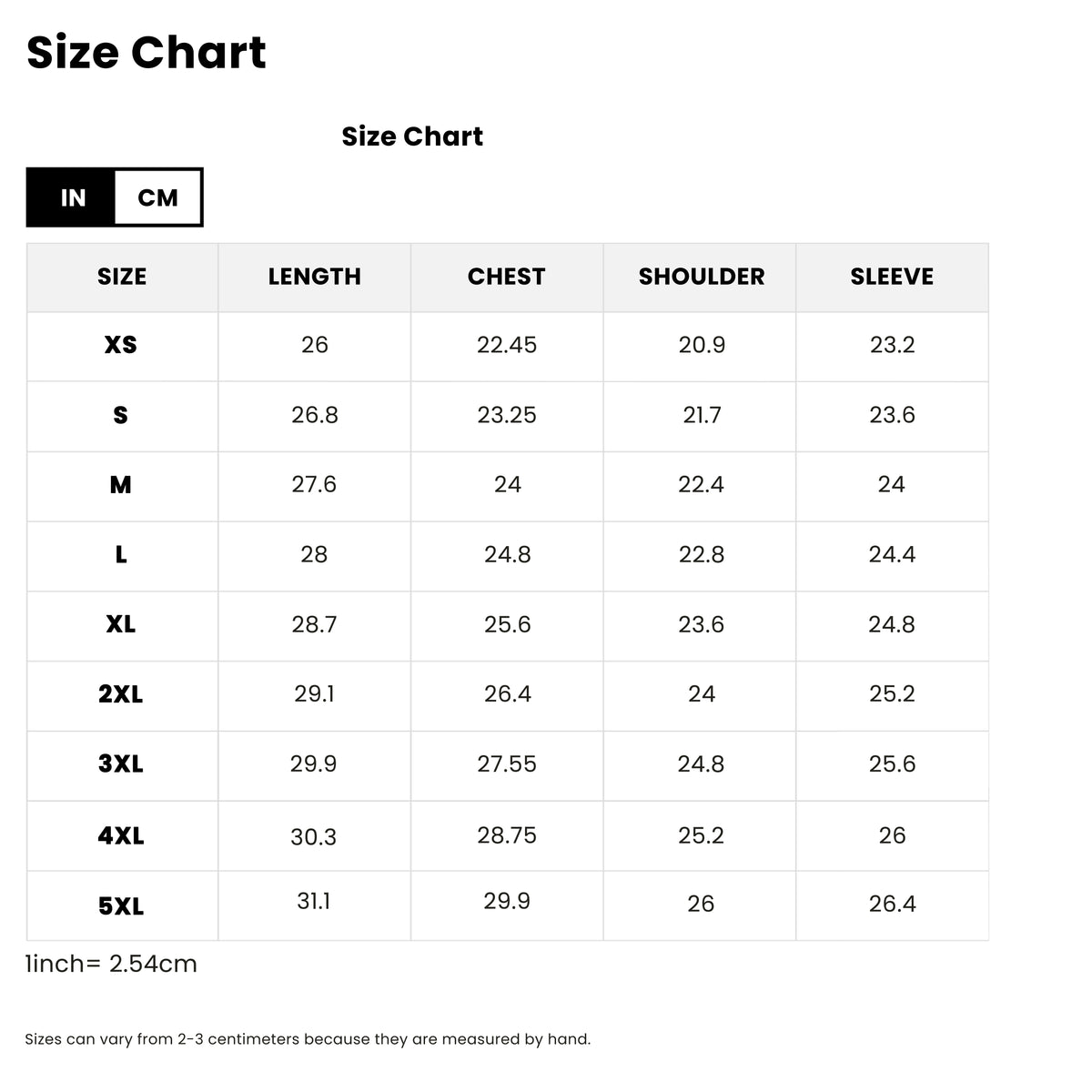The width and height of the screenshot is (1092, 1092).
Task: Click the SHOULDER column header
Action: [x=701, y=277]
